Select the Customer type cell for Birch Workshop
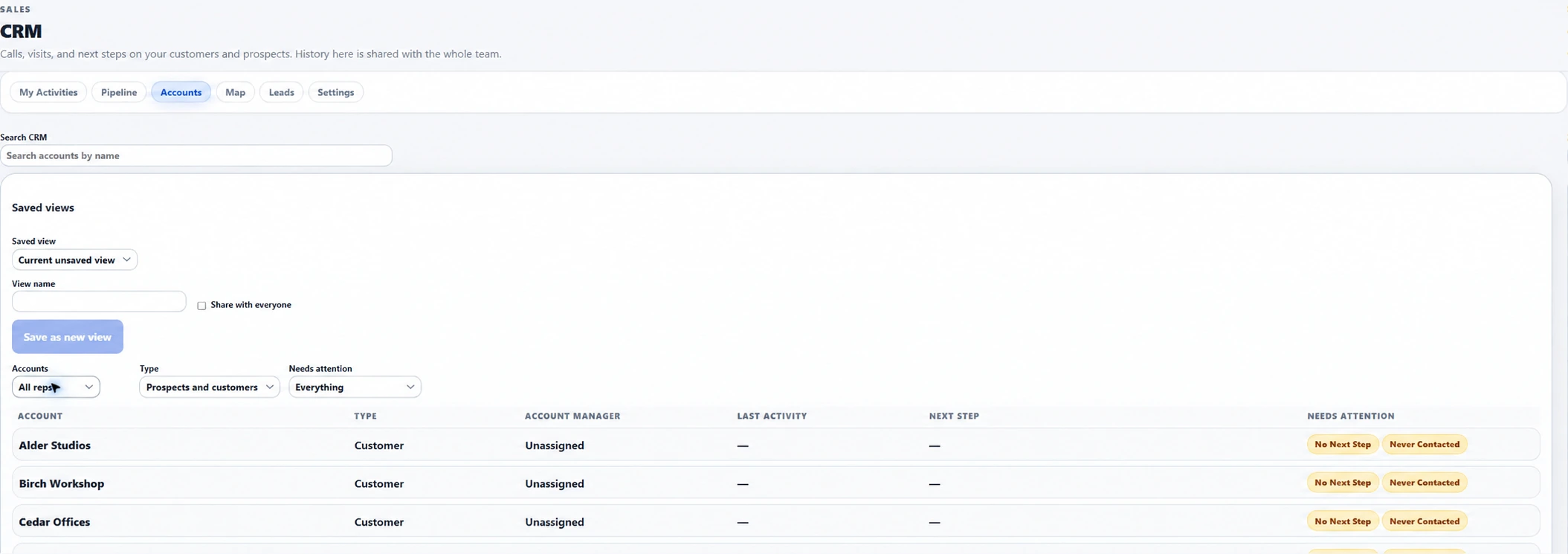1568x554 pixels. click(x=379, y=483)
